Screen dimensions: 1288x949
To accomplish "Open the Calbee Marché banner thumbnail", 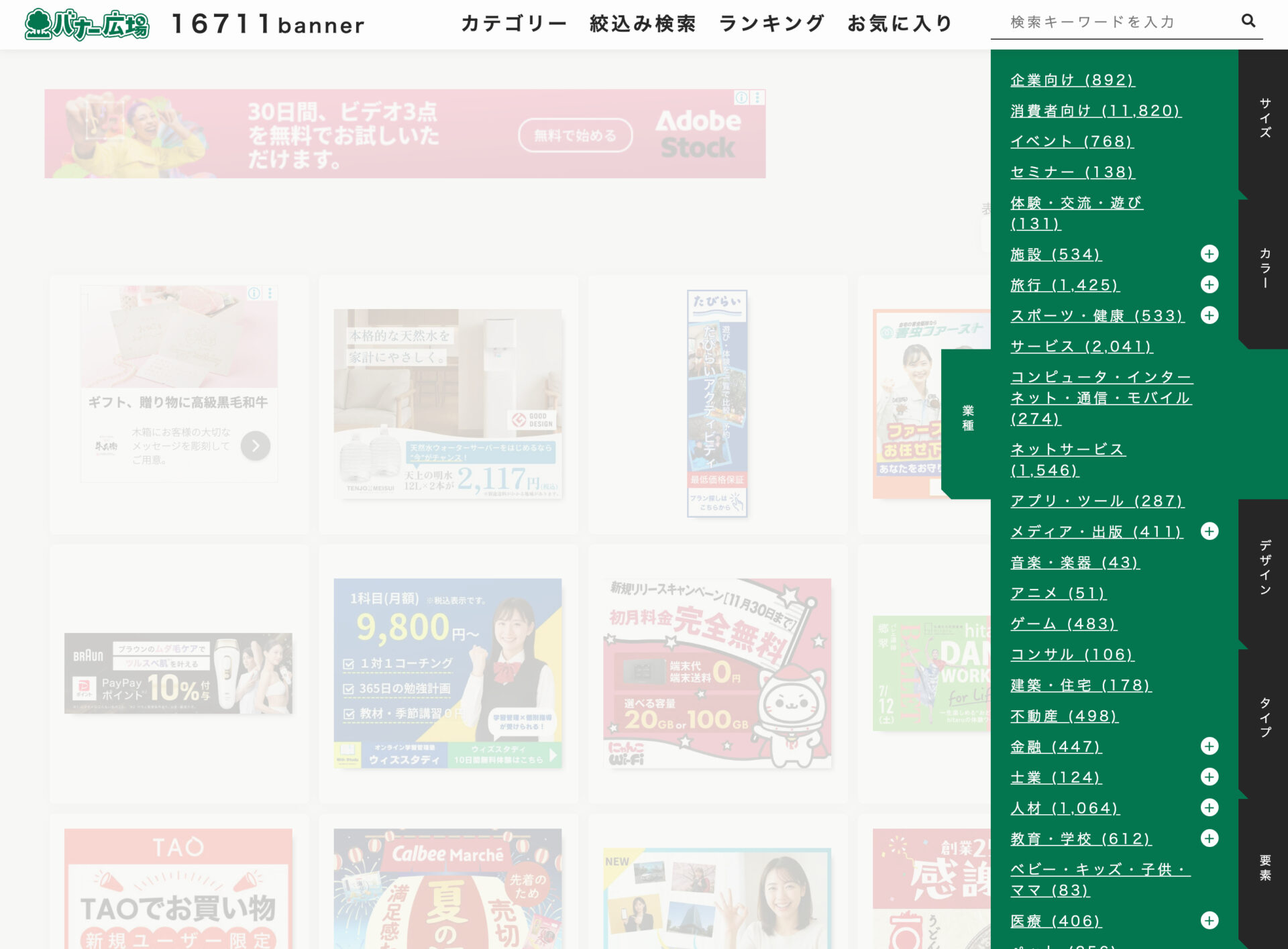I will point(447,889).
